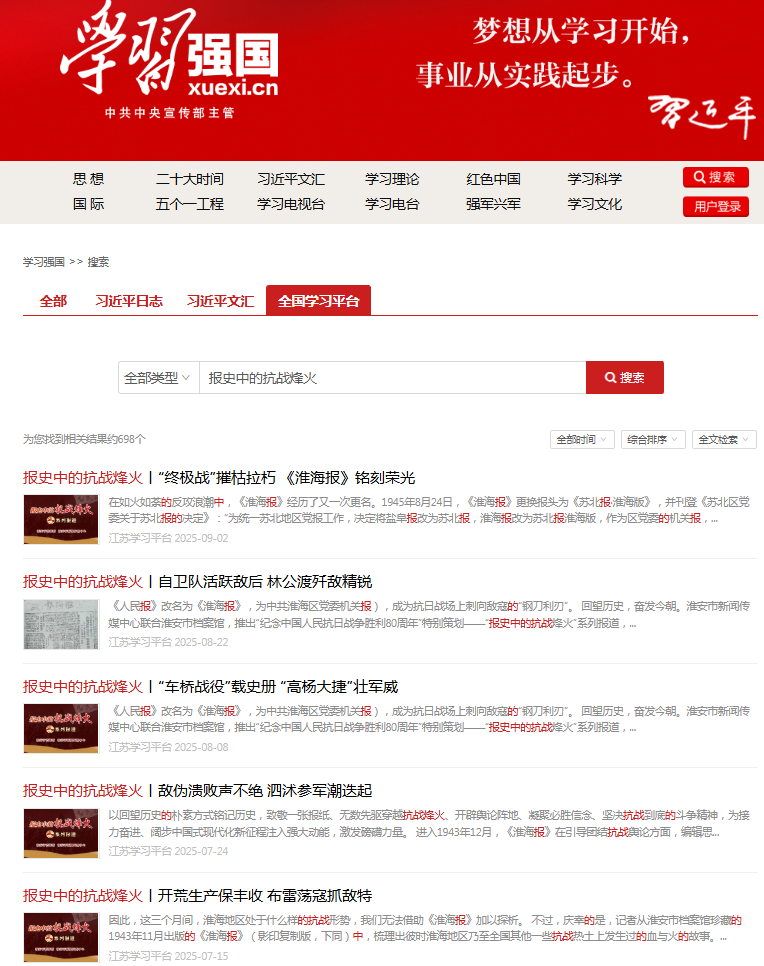The height and width of the screenshot is (966, 764).
Task: Open the 五个一工程 navigation item
Action: coord(189,204)
